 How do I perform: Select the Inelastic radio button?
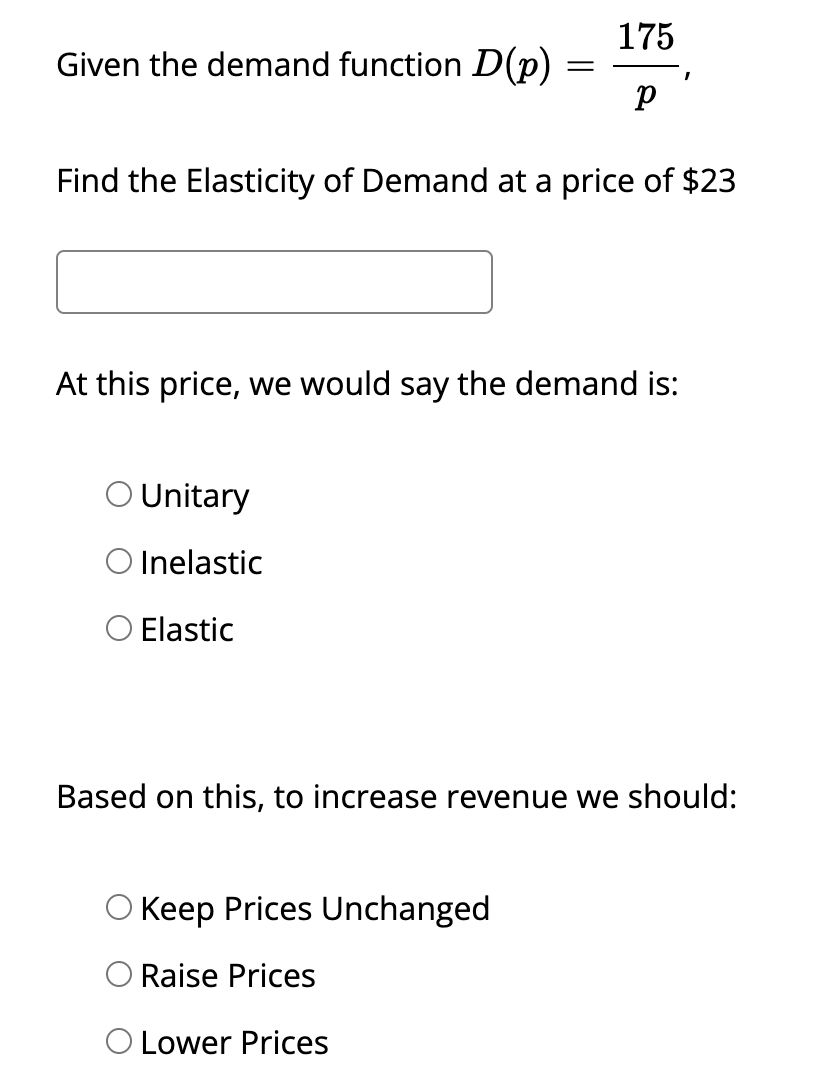121,560
